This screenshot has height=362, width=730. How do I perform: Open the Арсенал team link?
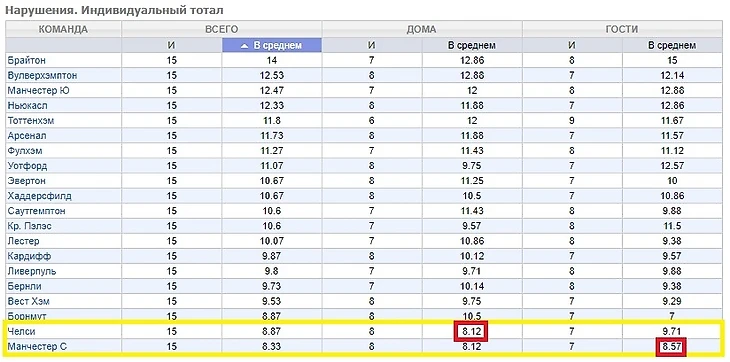point(27,136)
